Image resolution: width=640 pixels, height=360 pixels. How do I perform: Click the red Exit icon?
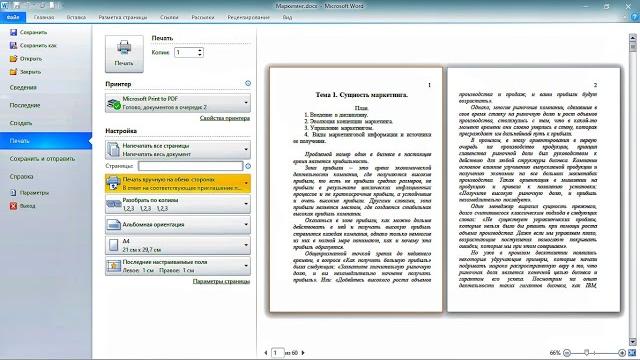[x=13, y=206]
